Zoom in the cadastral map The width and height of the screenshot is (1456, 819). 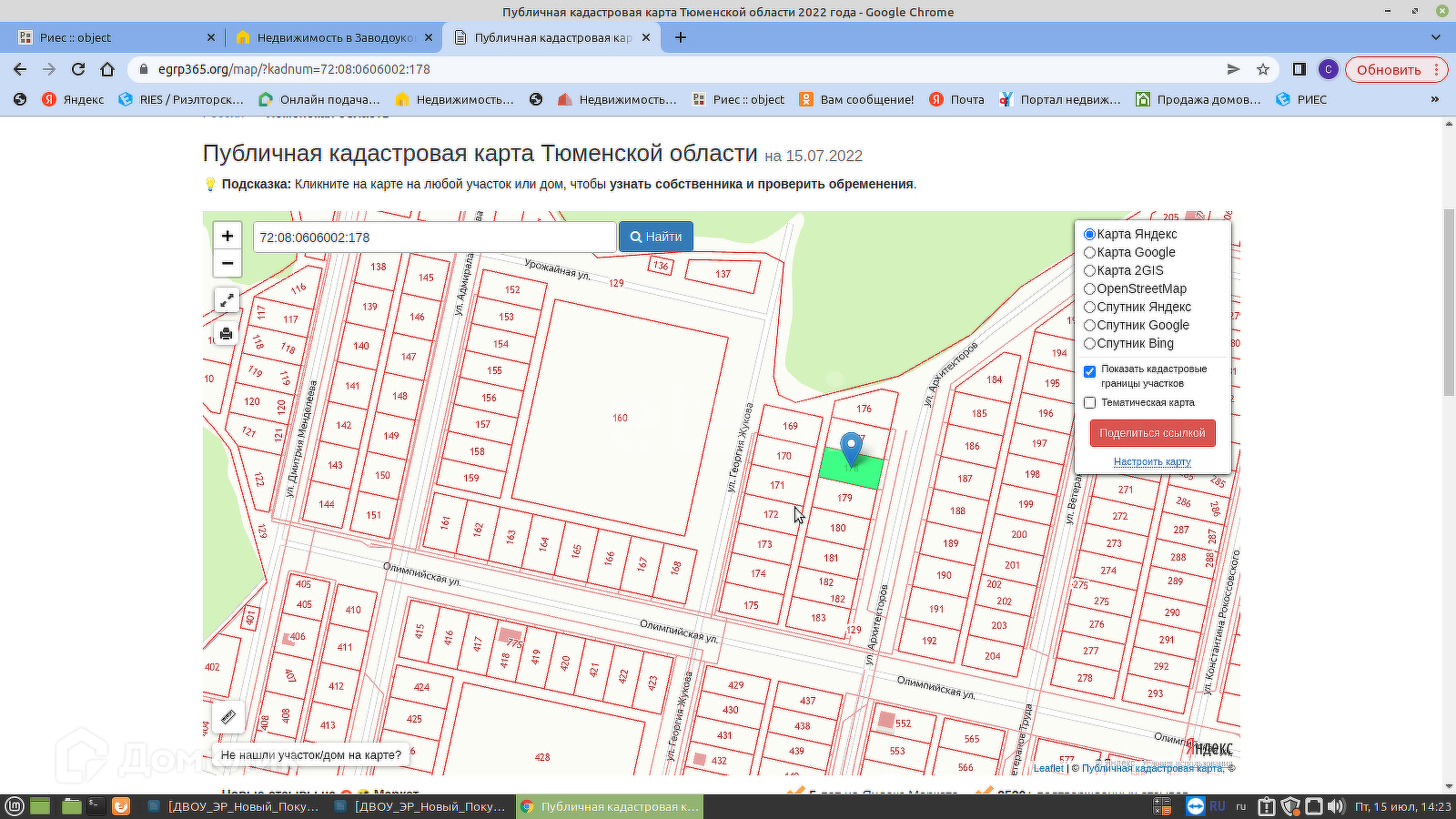pyautogui.click(x=227, y=236)
